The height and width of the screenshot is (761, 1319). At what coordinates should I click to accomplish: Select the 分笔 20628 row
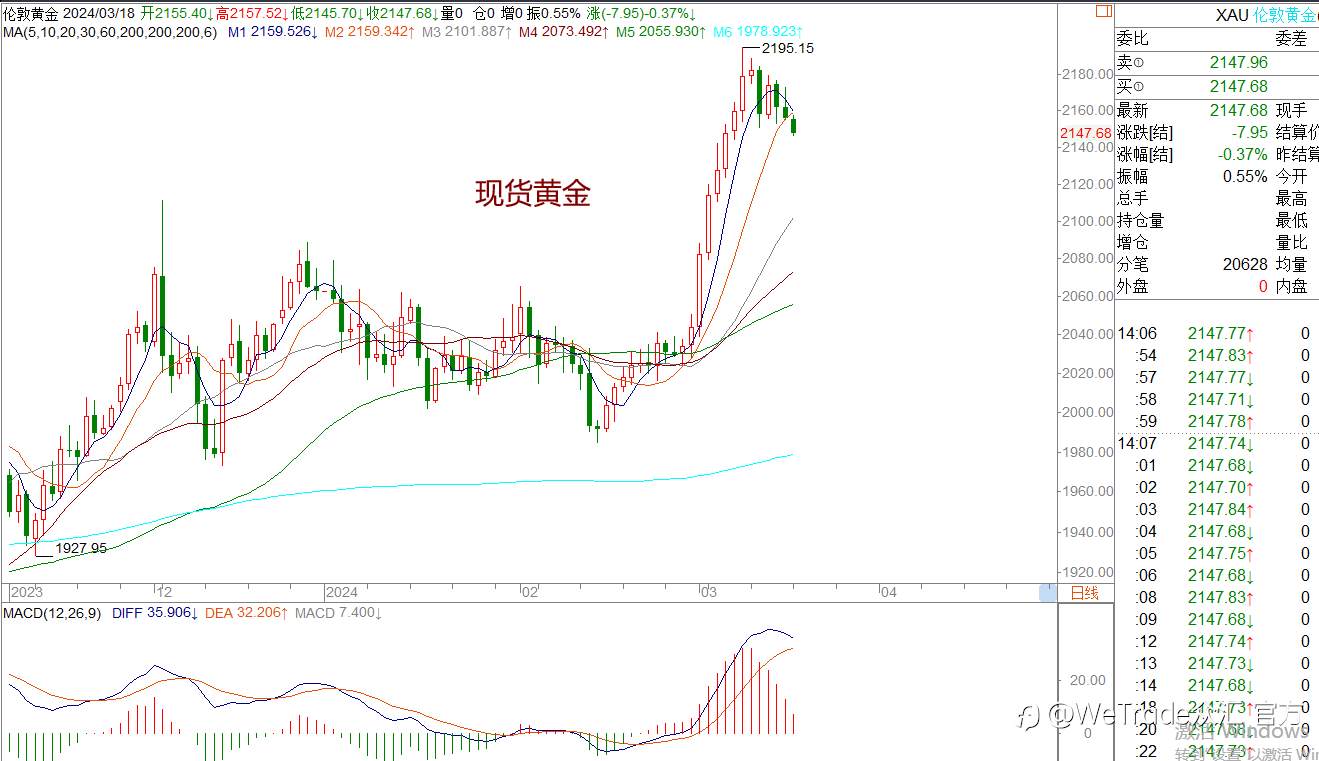click(1192, 264)
